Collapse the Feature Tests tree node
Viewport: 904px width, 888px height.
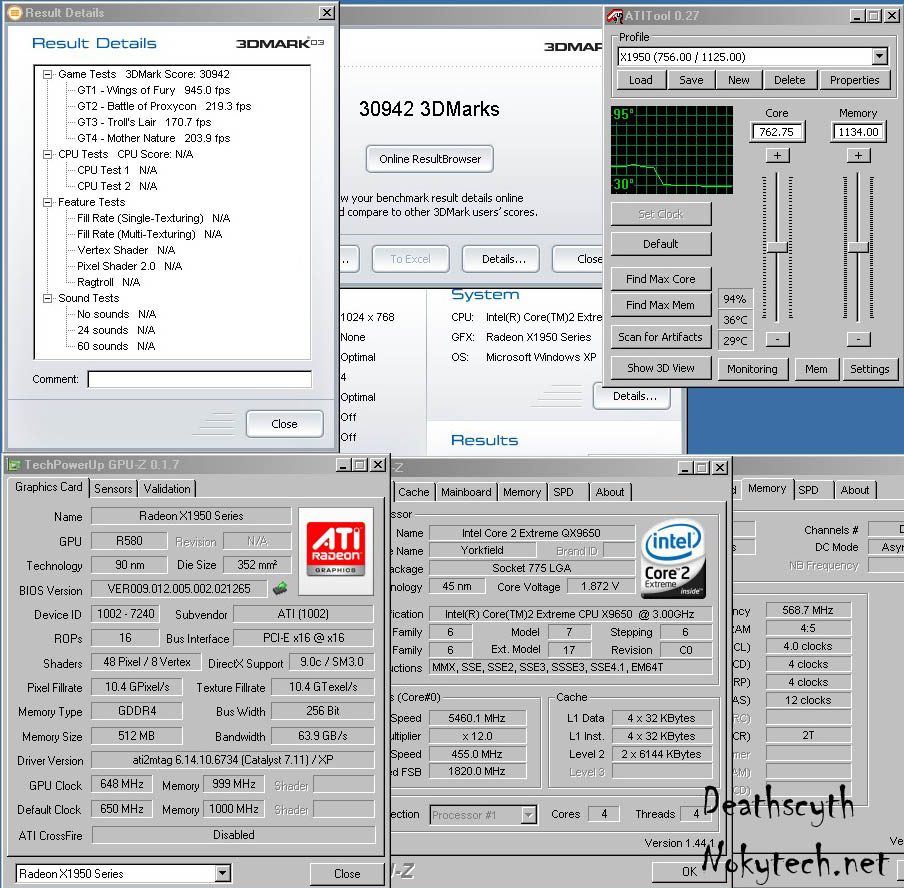[47, 202]
